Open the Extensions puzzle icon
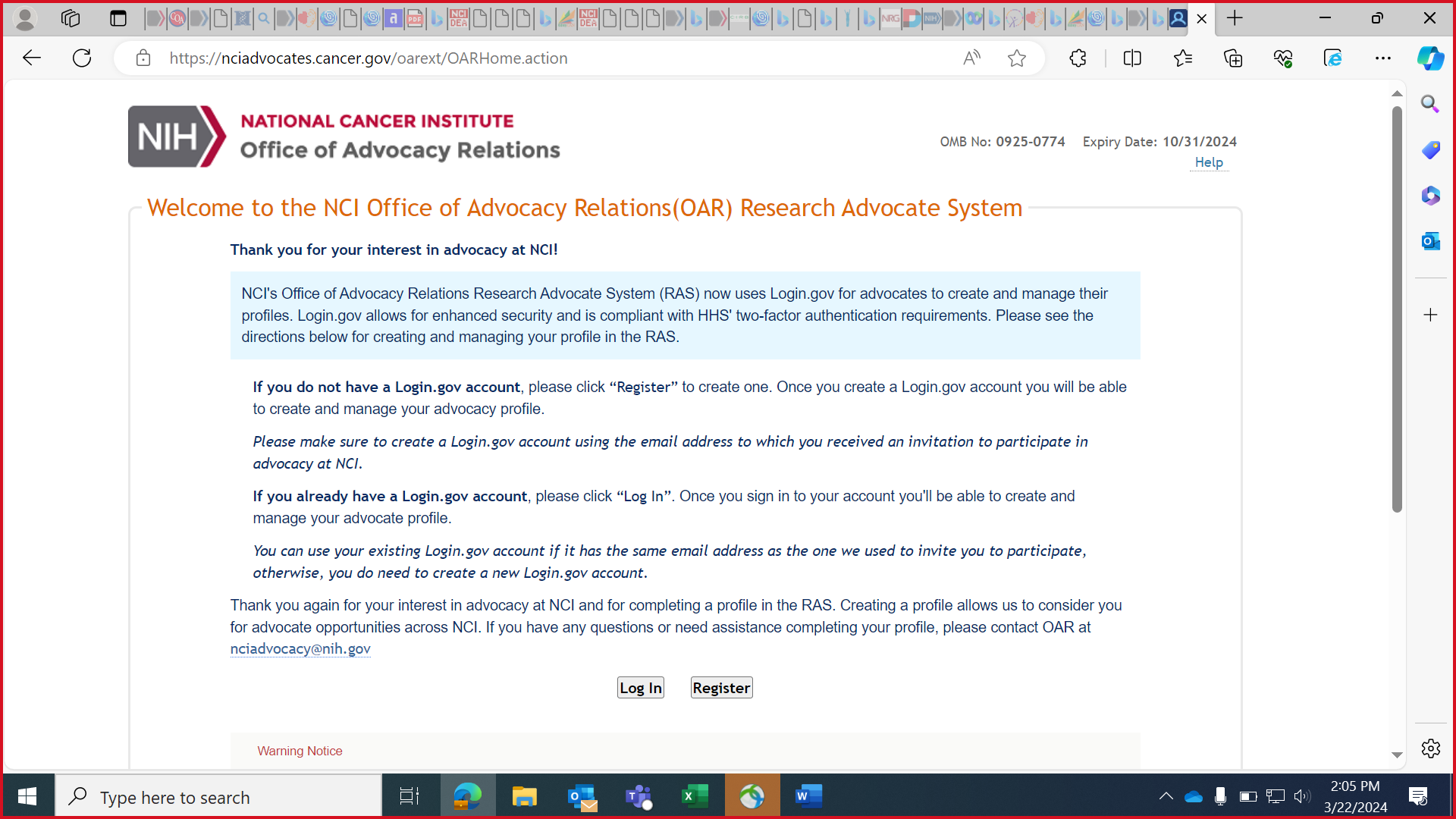 [1078, 58]
